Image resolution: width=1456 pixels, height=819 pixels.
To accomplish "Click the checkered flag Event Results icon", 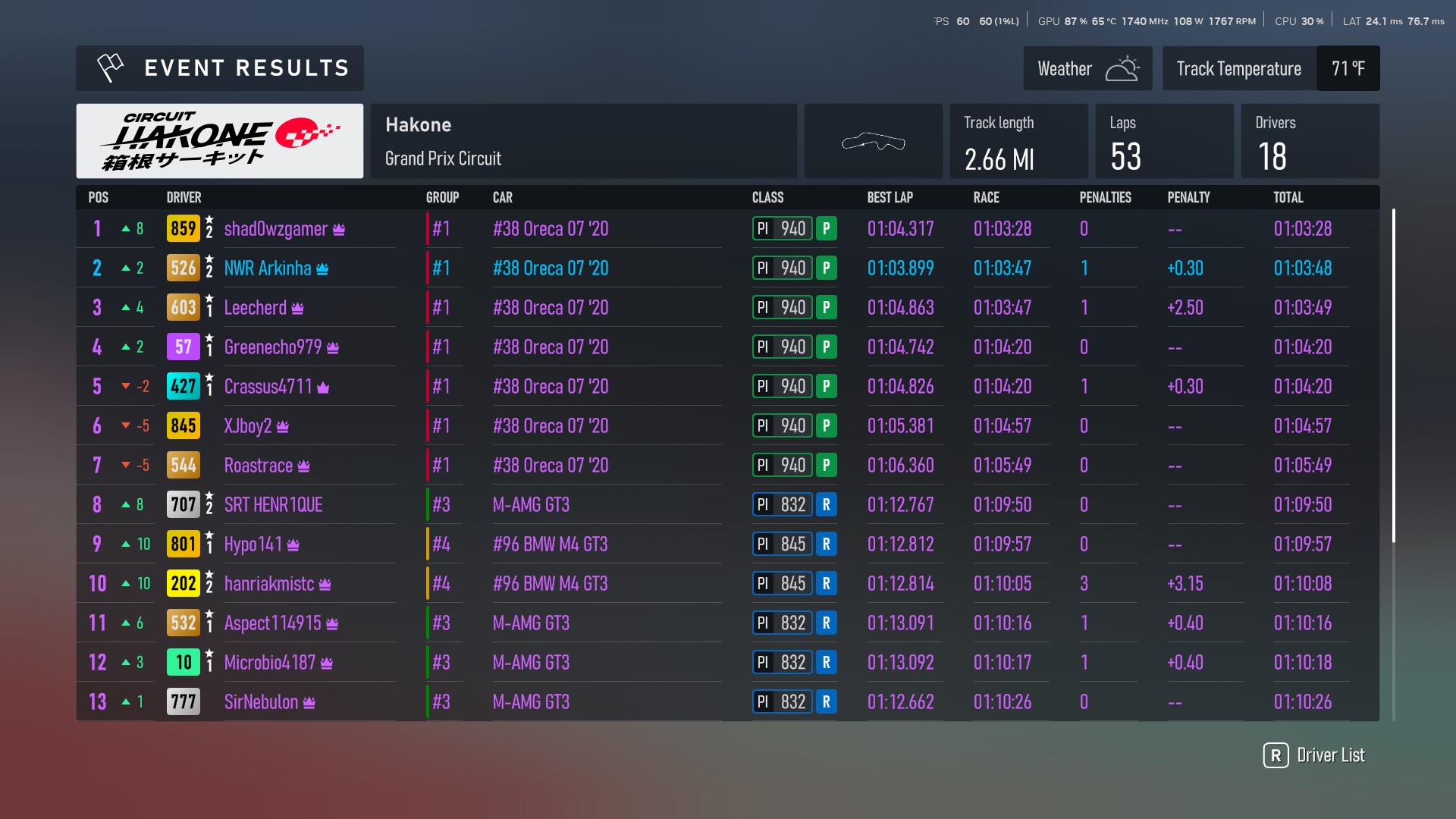I will 111,68.
